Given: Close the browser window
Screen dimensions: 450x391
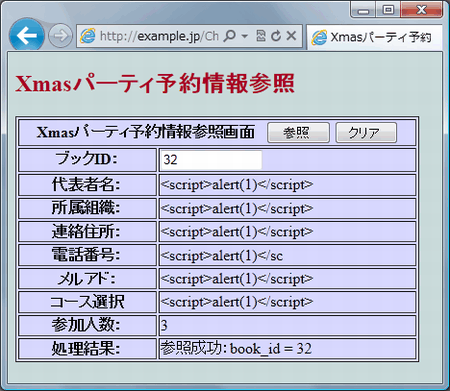Looking at the screenshot, I should coord(422,10).
